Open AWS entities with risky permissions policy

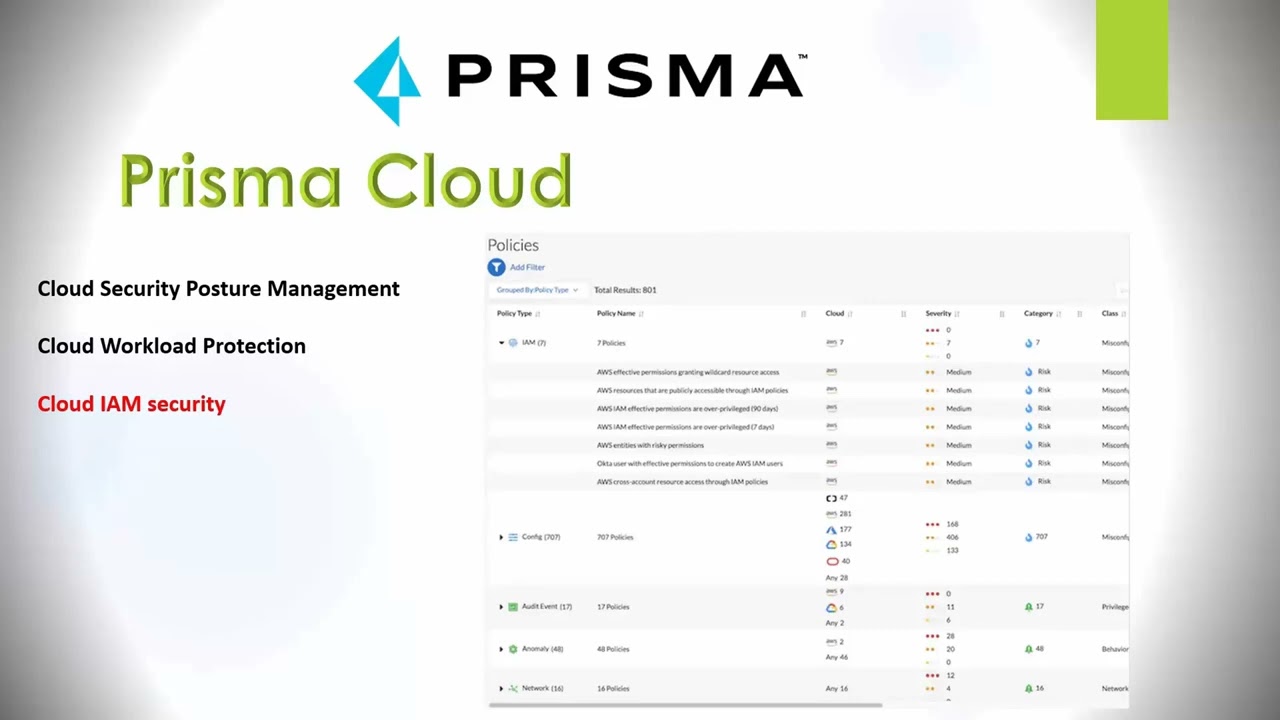pyautogui.click(x=650, y=445)
